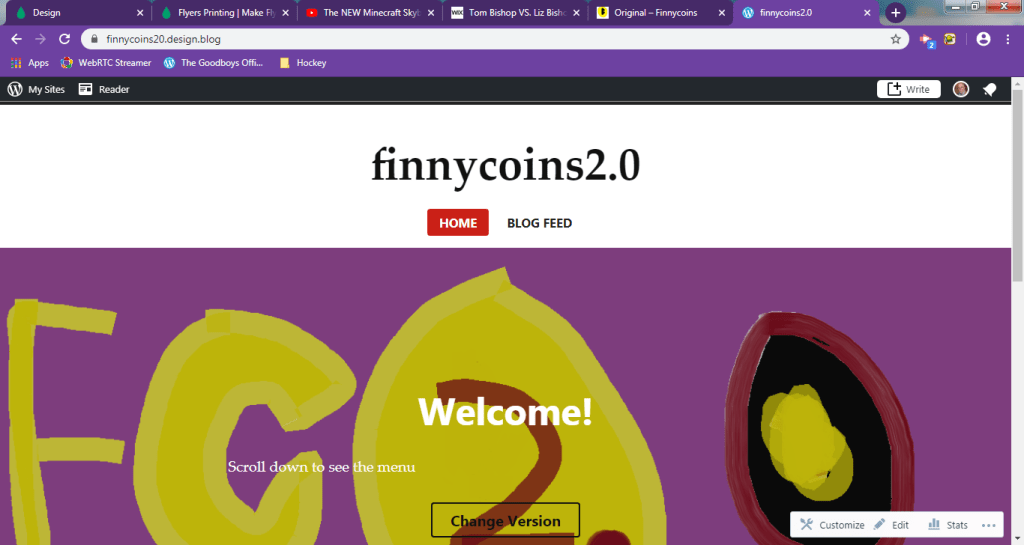This screenshot has height=545, width=1024.
Task: Expand the more options ellipsis next to Stats
Action: 988,525
